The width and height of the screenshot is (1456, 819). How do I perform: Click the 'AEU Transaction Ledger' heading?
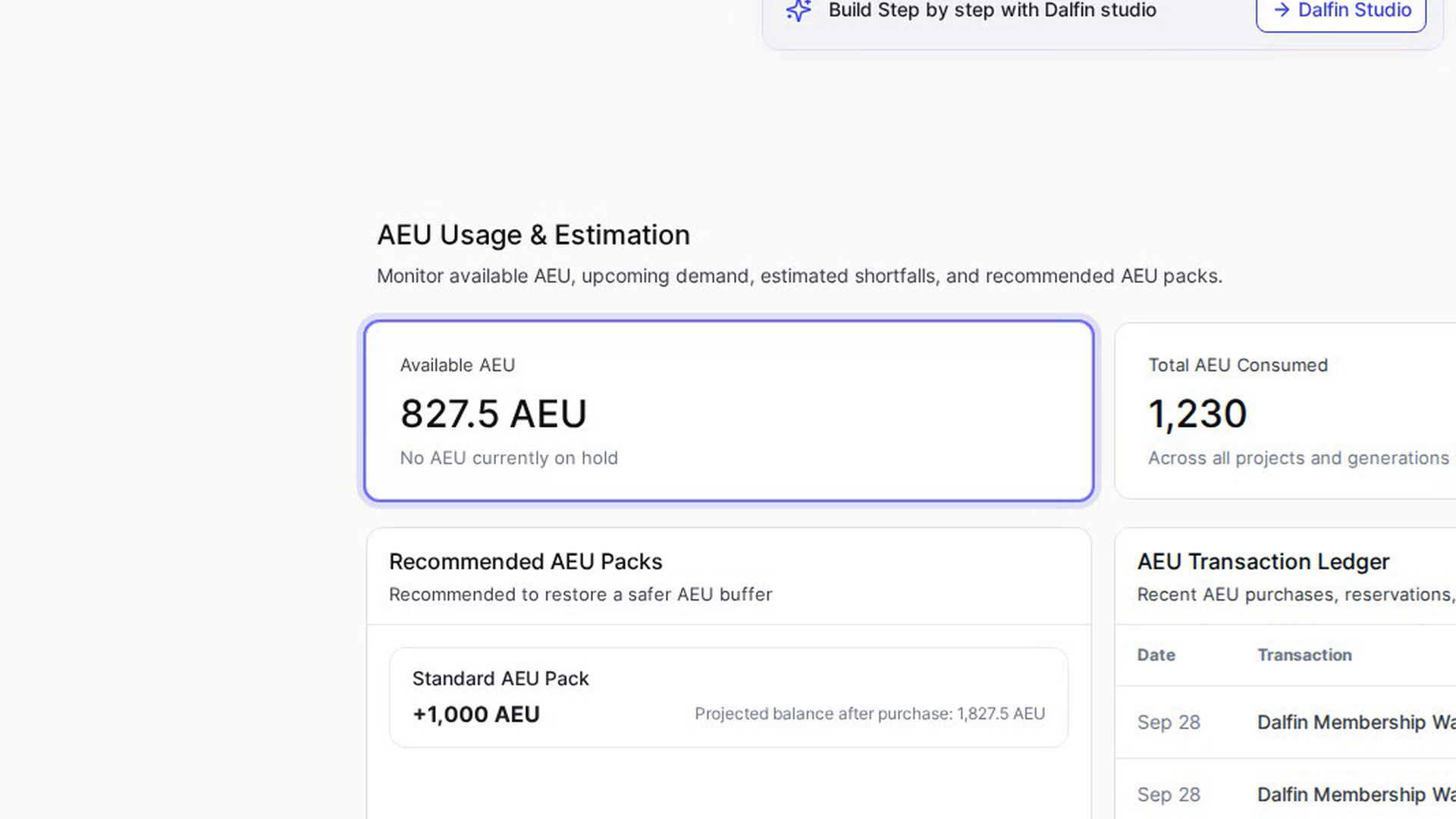point(1263,562)
